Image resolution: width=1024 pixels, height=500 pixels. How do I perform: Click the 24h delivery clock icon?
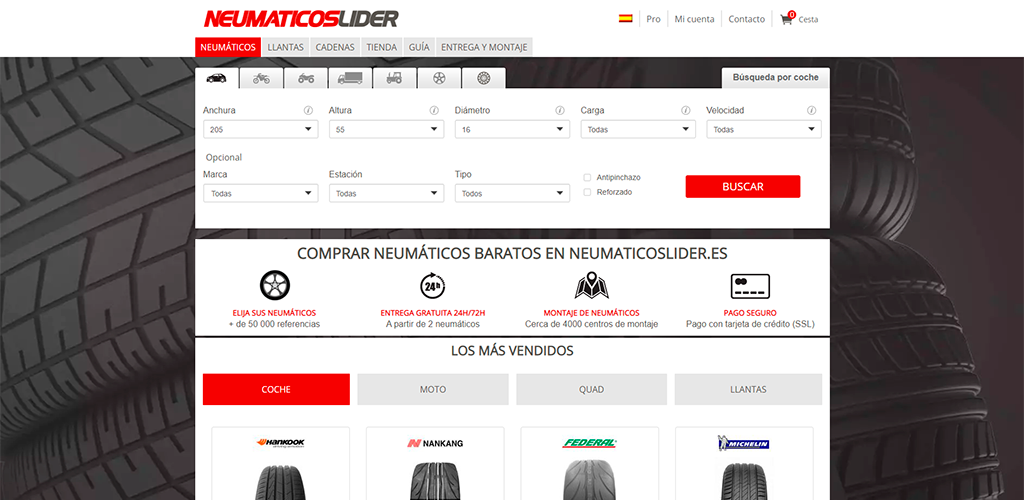pos(432,285)
